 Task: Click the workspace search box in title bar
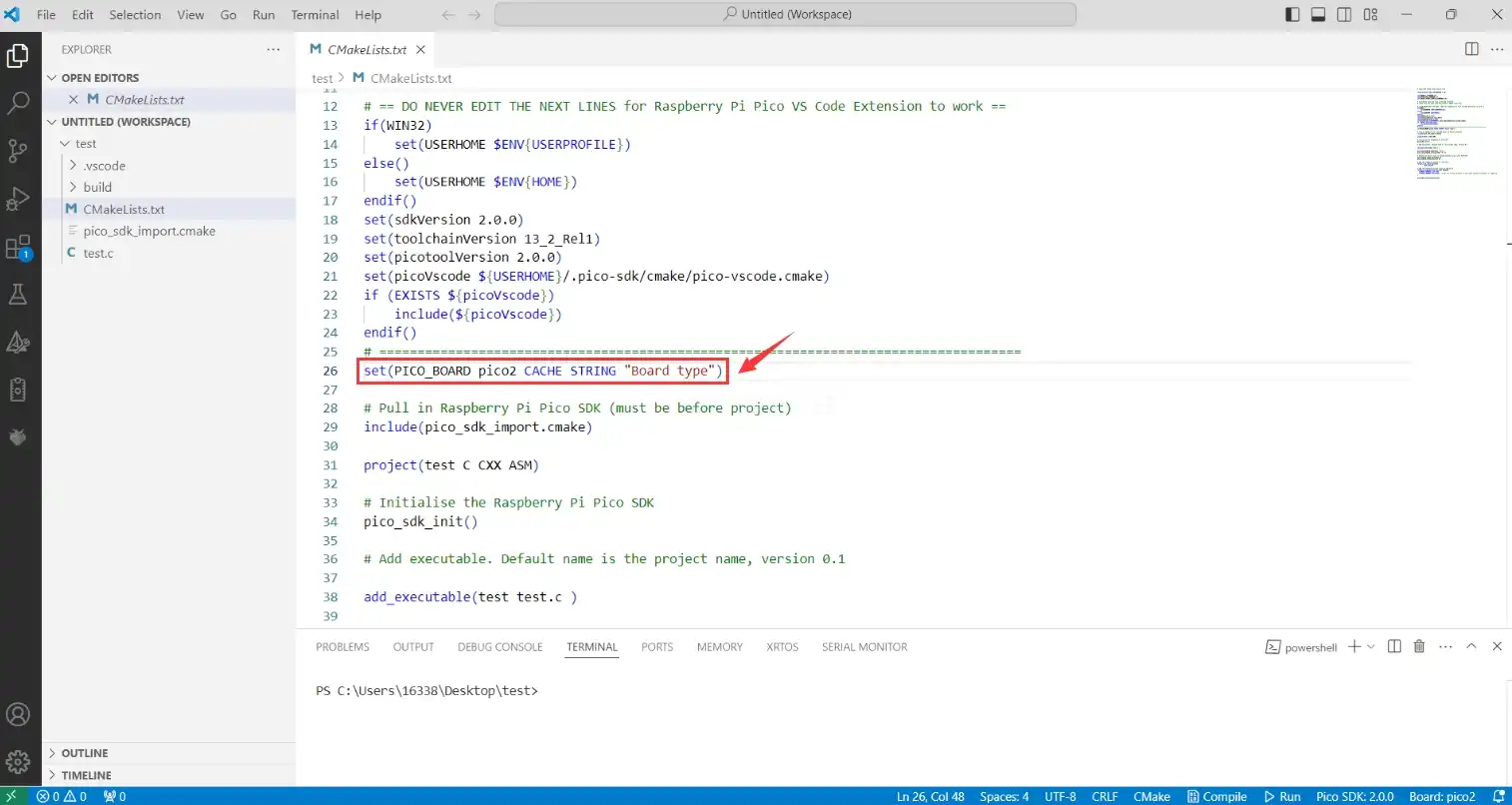785,14
